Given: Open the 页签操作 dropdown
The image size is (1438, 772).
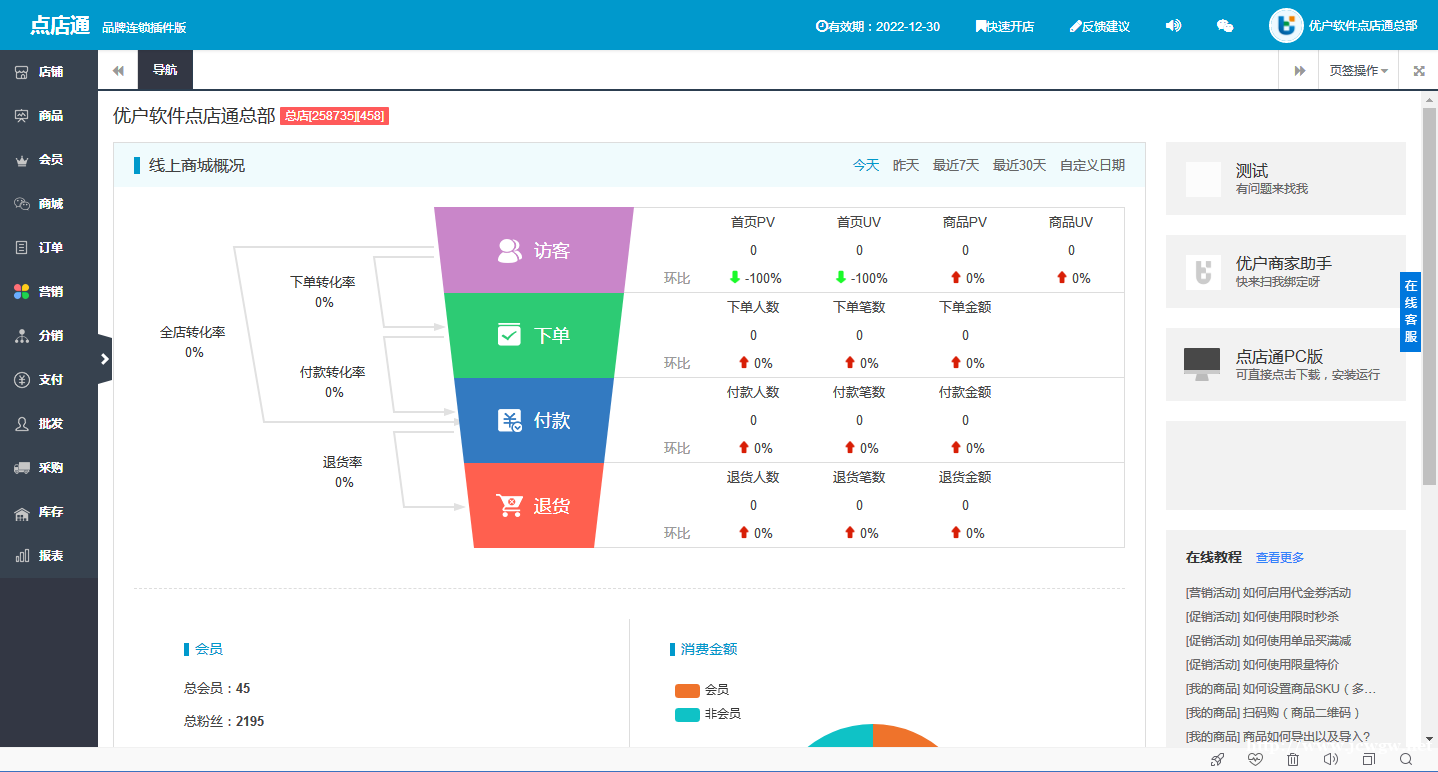Looking at the screenshot, I should (x=1358, y=71).
